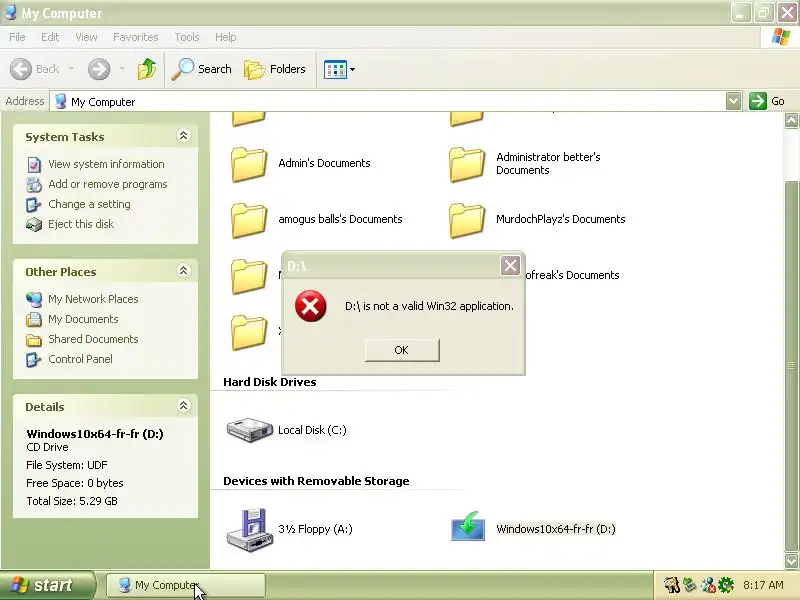
Task: Click the Add or remove programs icon
Action: click(34, 184)
